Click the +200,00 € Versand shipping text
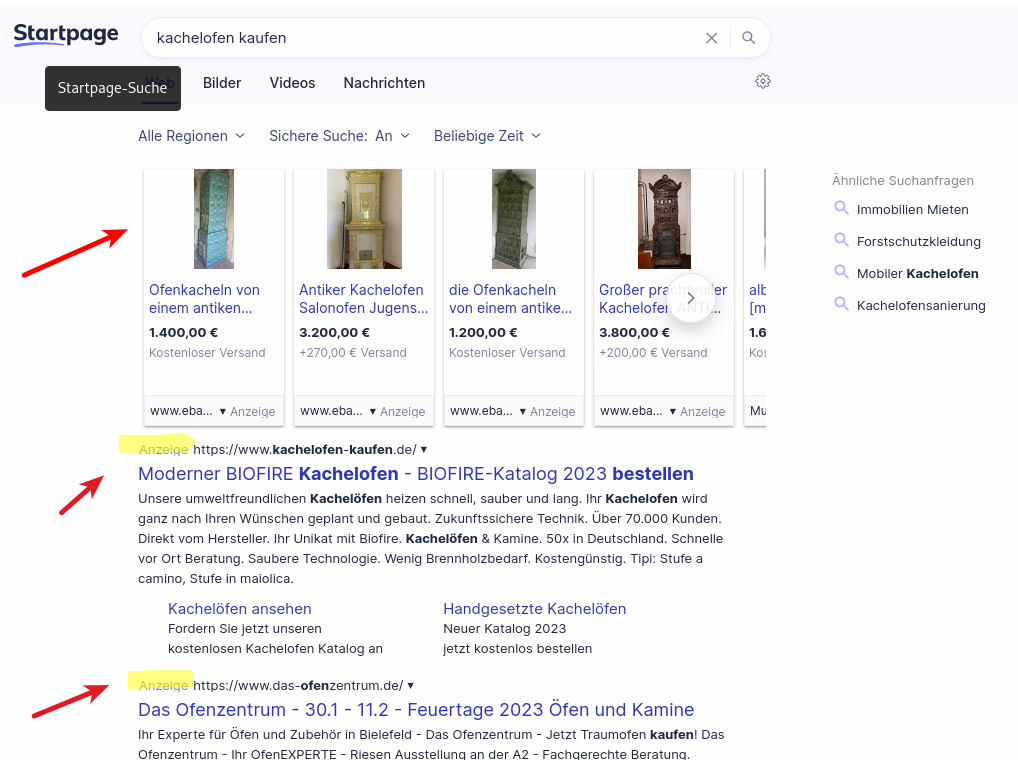Image resolution: width=1018 pixels, height=760 pixels. coord(653,352)
